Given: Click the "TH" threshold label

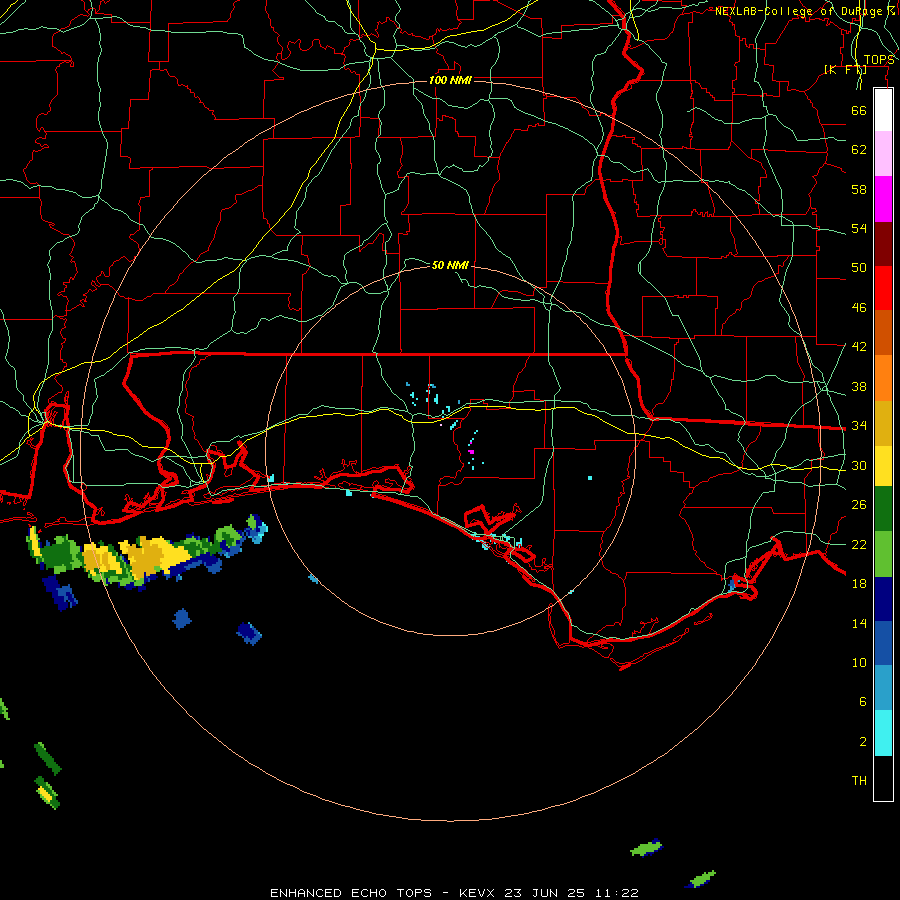Looking at the screenshot, I should point(859,781).
